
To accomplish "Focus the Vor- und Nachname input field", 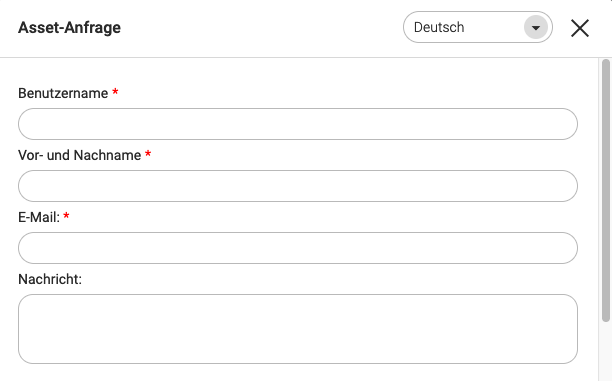I will [x=298, y=186].
